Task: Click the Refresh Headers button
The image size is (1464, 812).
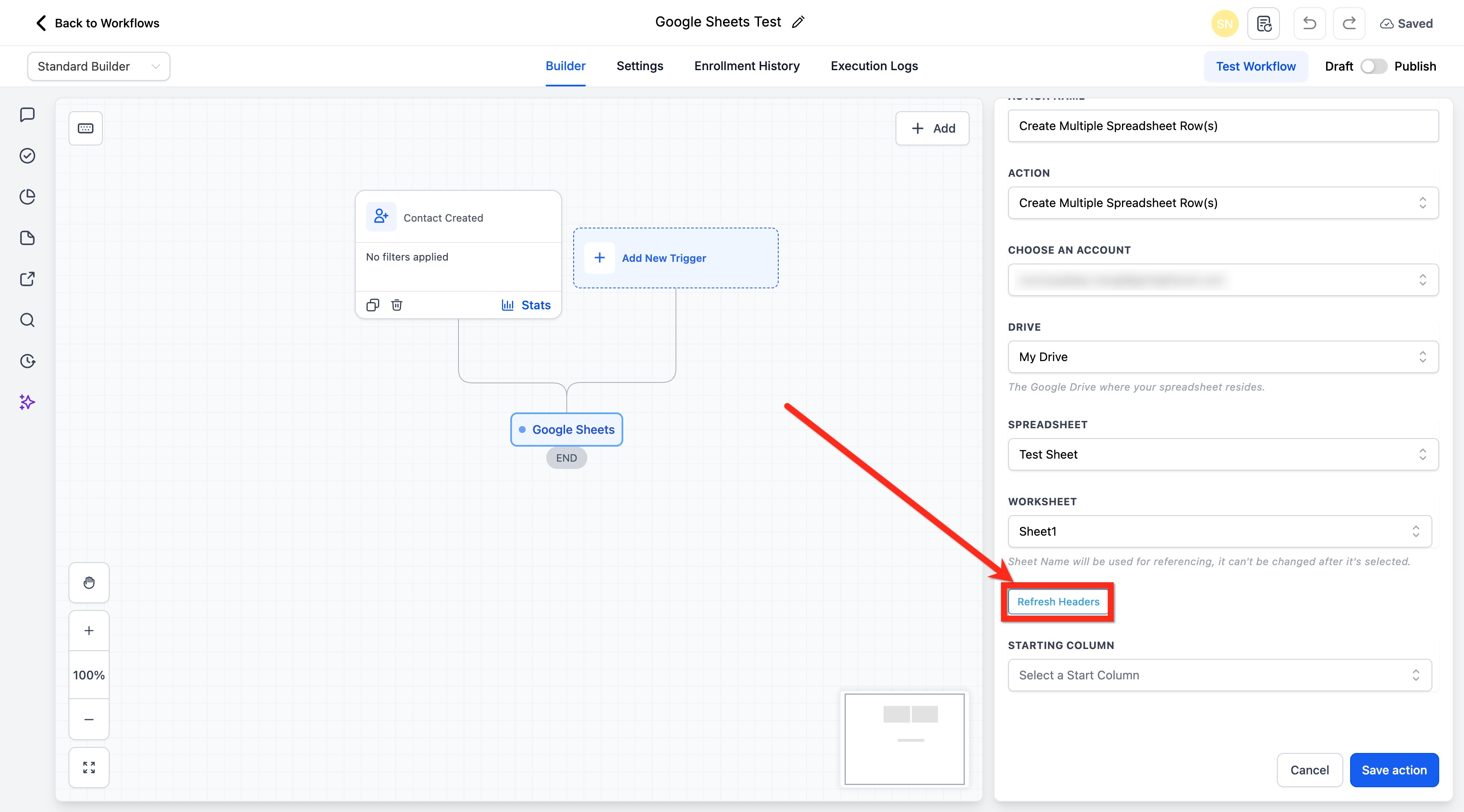Action: (x=1058, y=602)
